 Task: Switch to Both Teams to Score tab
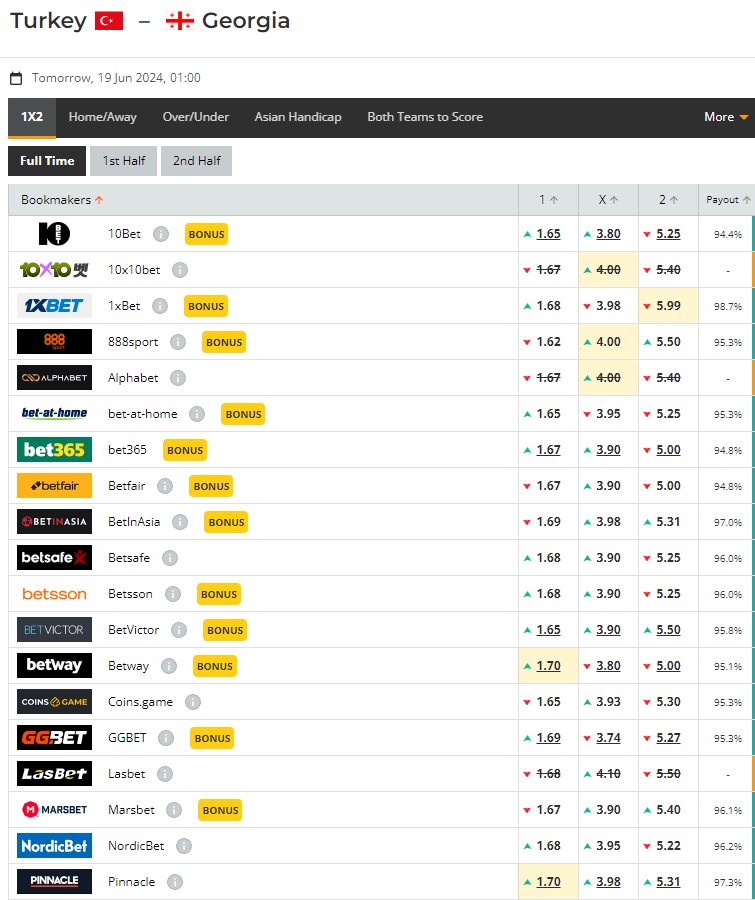425,117
